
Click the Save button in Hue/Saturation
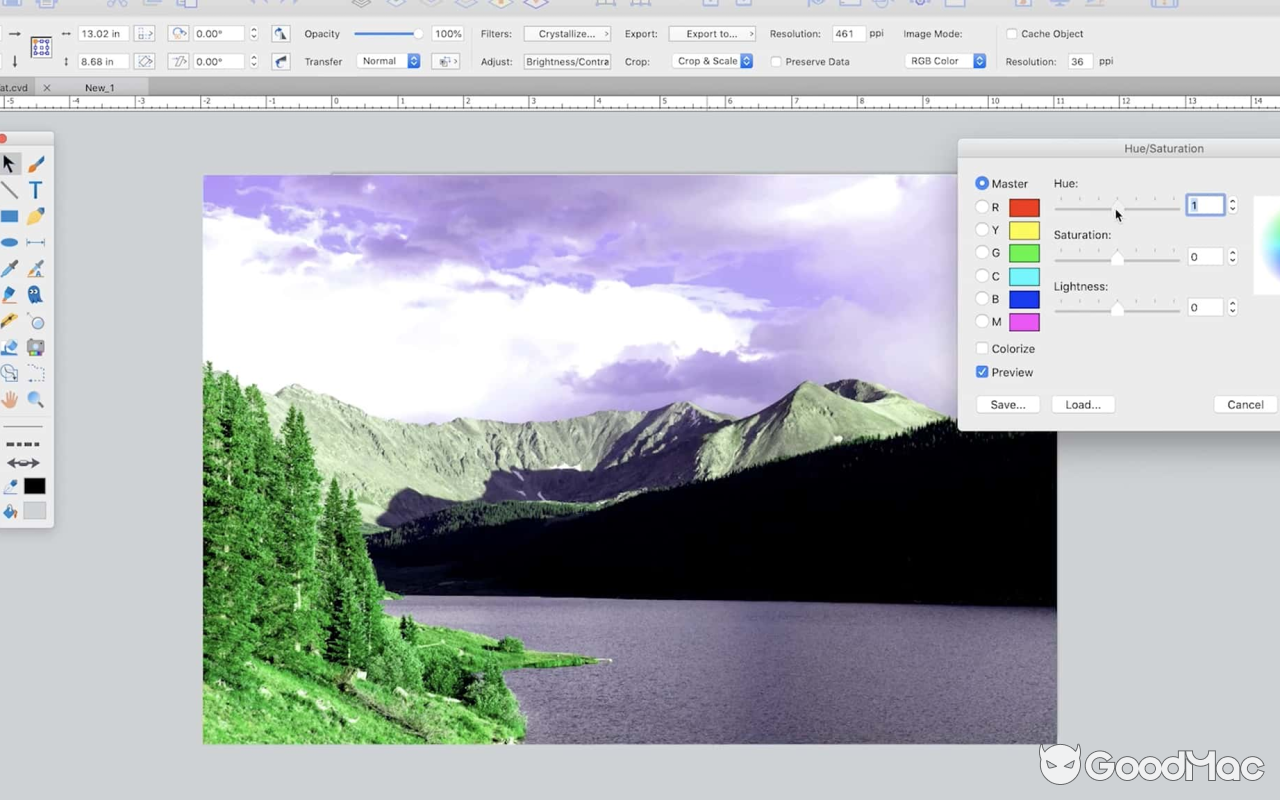click(x=1007, y=404)
